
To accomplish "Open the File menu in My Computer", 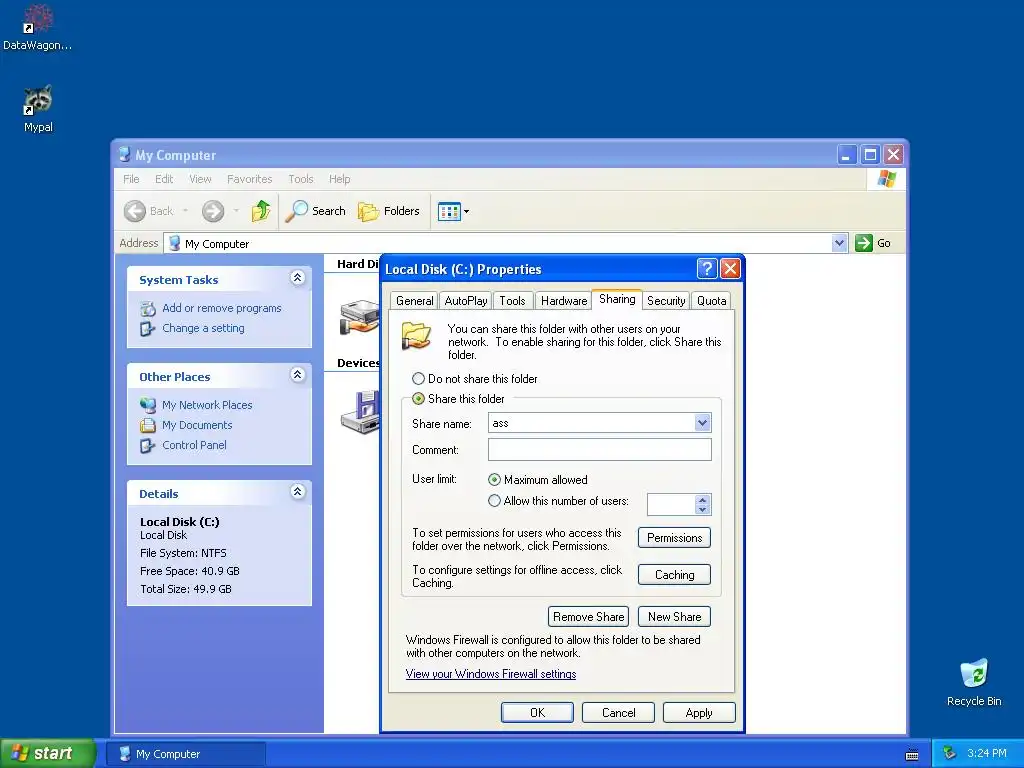I will (x=131, y=179).
